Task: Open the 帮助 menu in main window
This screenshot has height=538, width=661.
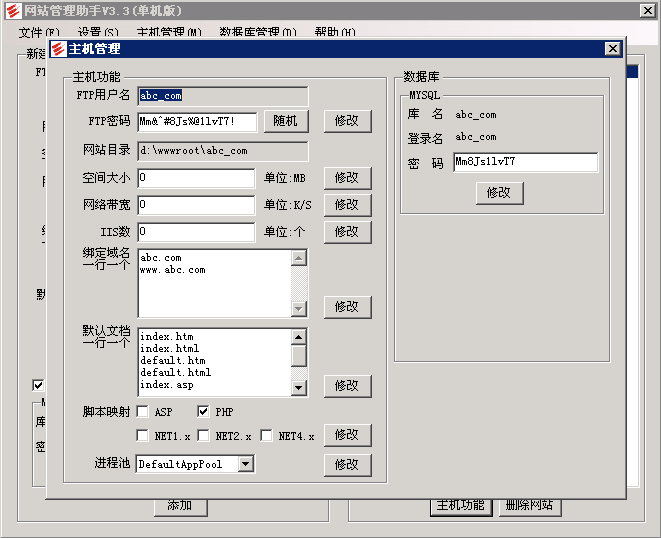Action: [335, 32]
